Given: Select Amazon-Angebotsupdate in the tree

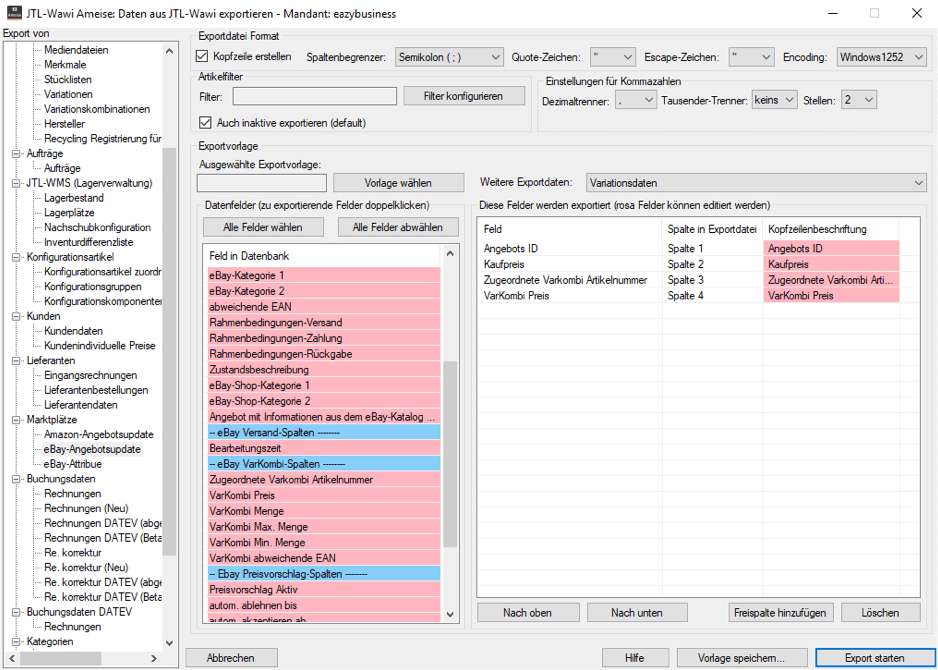Looking at the screenshot, I should 99,434.
